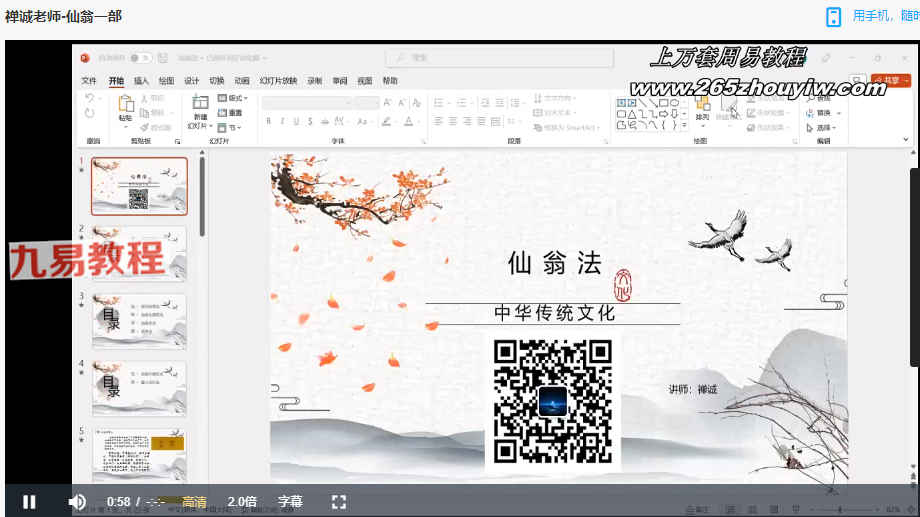The width and height of the screenshot is (920, 517).
Task: Open the 切换 transitions tab
Action: (217, 80)
